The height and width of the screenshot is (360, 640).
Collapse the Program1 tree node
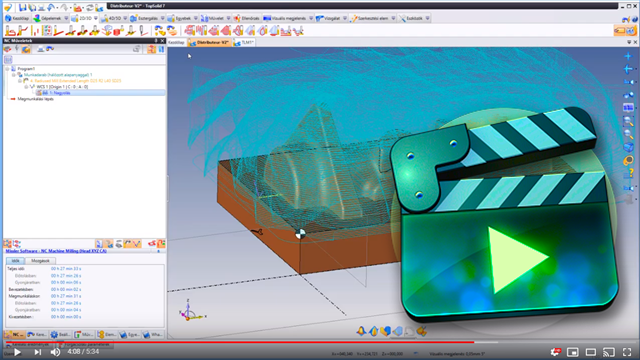7,69
